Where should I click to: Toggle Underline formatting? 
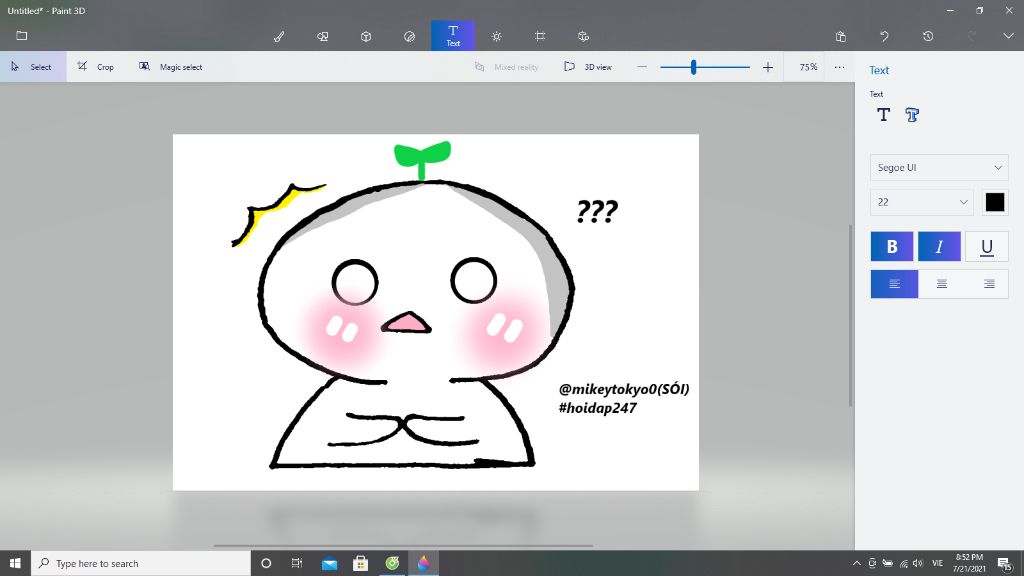(x=987, y=247)
